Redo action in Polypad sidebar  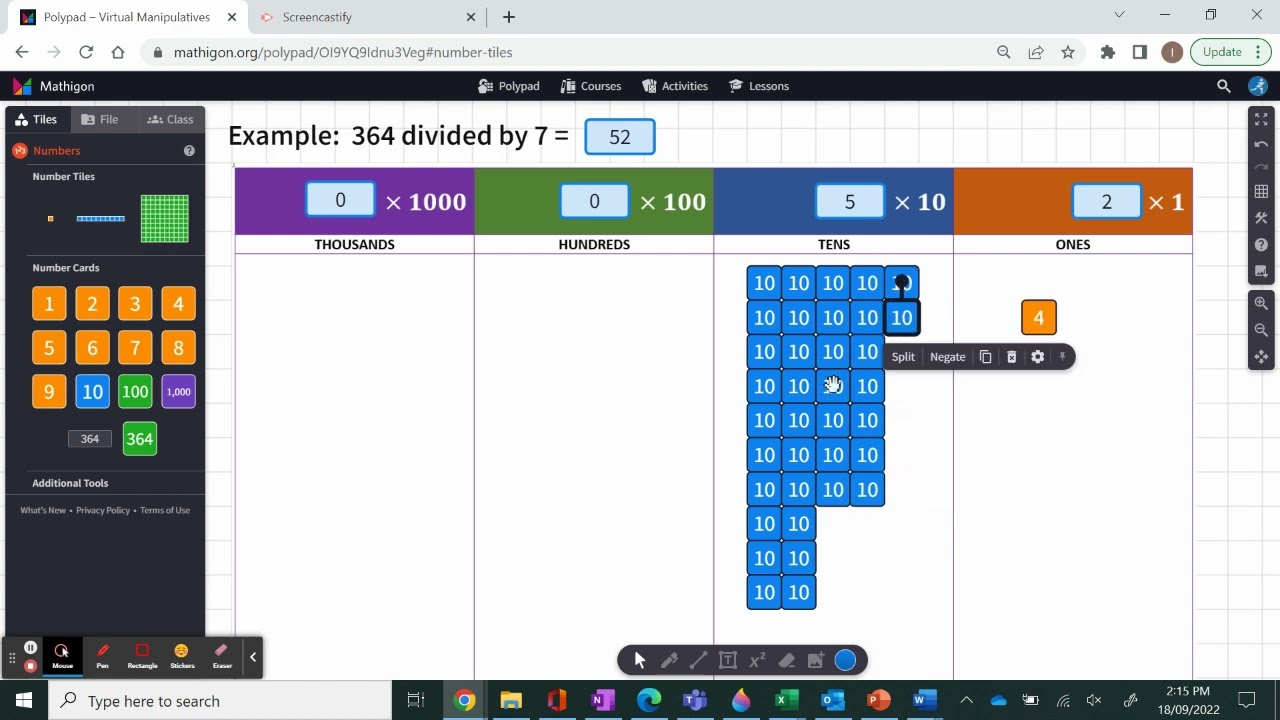tap(1261, 167)
